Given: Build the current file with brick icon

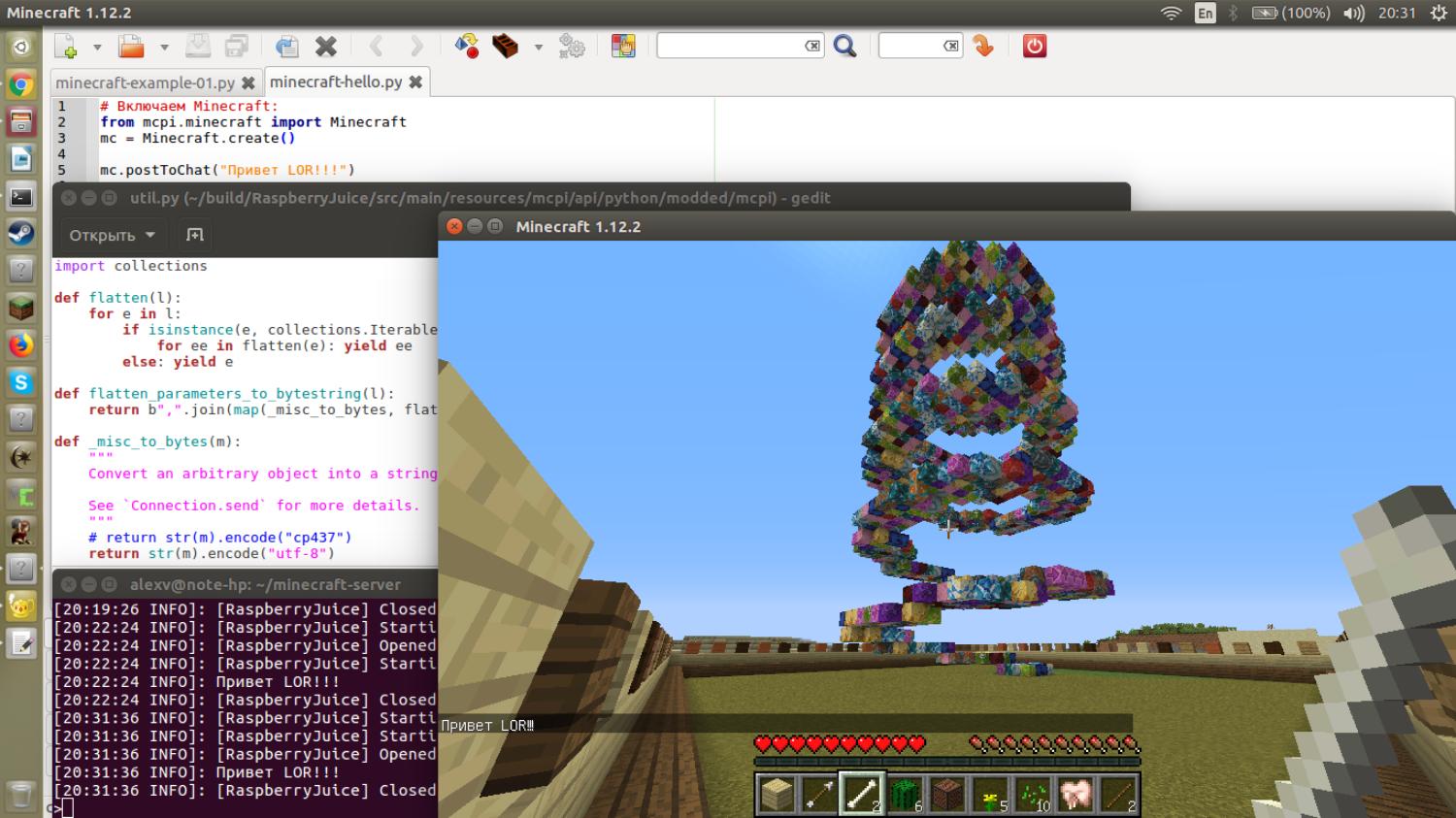Looking at the screenshot, I should (506, 46).
